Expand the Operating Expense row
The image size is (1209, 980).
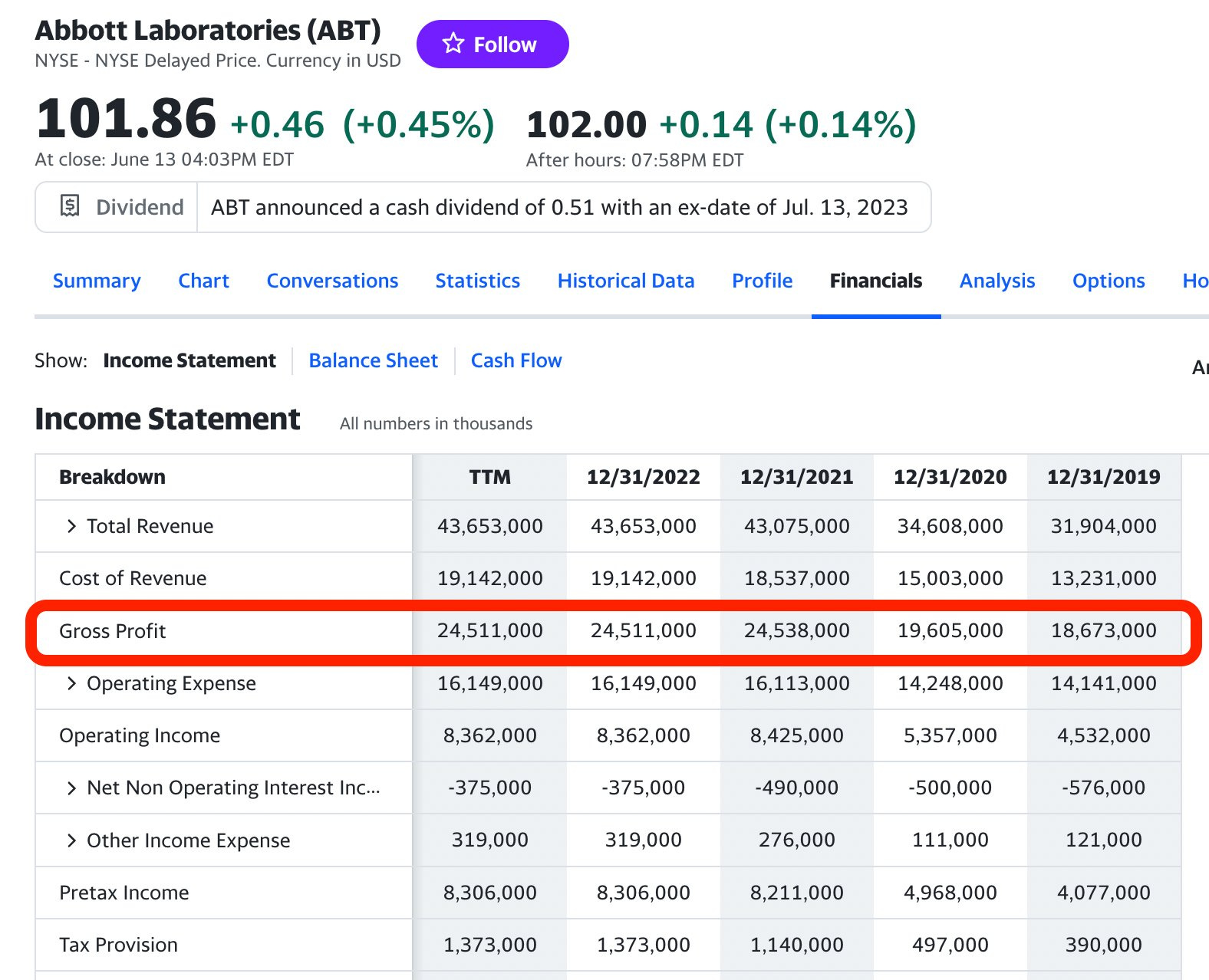click(x=71, y=683)
